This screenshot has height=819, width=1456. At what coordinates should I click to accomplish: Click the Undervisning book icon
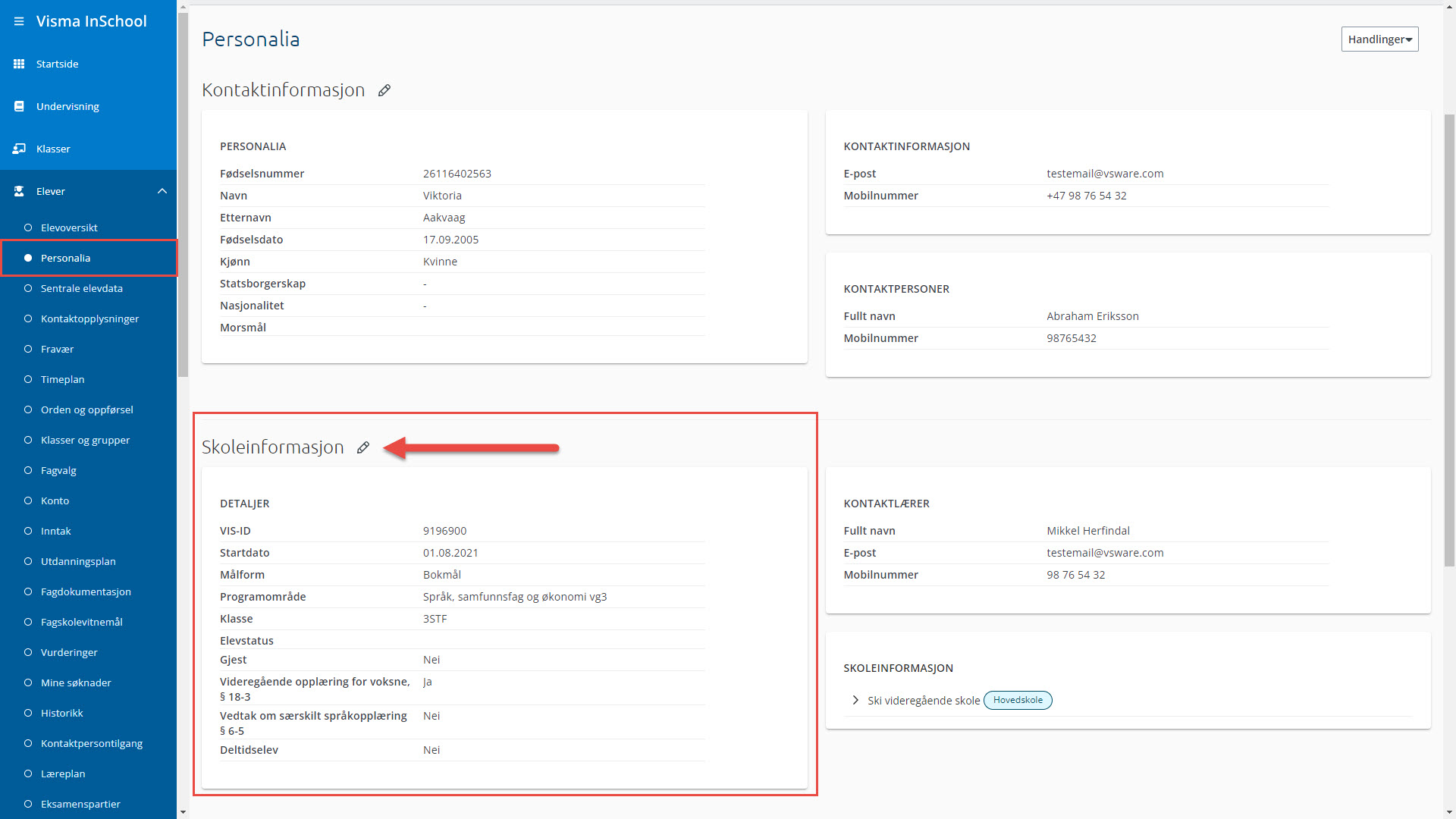(x=19, y=106)
